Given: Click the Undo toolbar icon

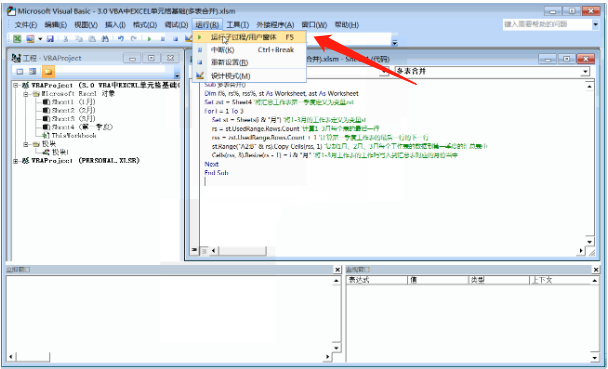Looking at the screenshot, I should point(121,38).
